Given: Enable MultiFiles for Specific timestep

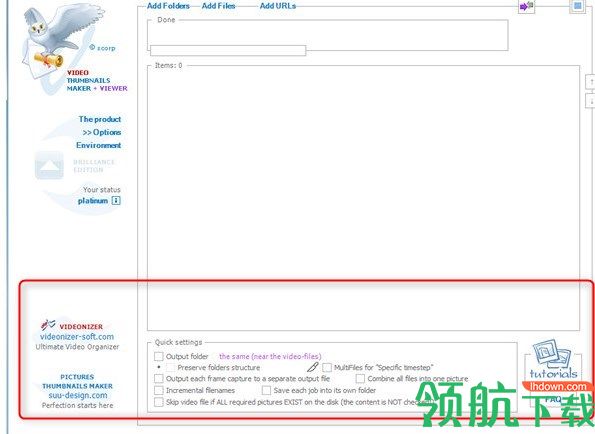Looking at the screenshot, I should (327, 367).
